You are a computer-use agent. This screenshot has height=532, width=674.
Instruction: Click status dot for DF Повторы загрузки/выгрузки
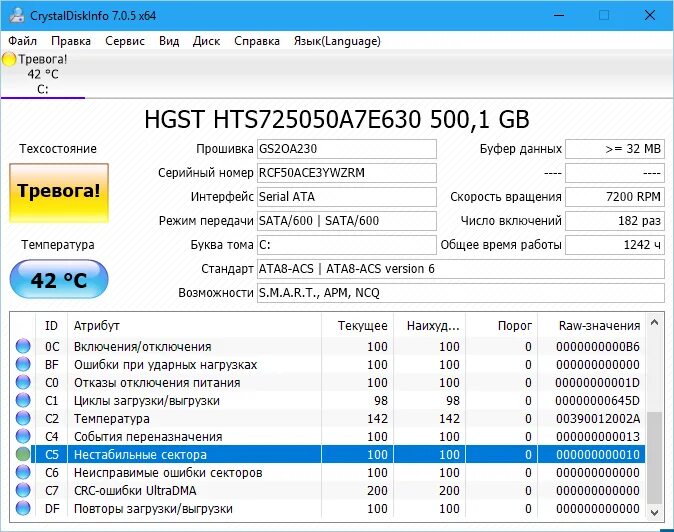tap(23, 508)
